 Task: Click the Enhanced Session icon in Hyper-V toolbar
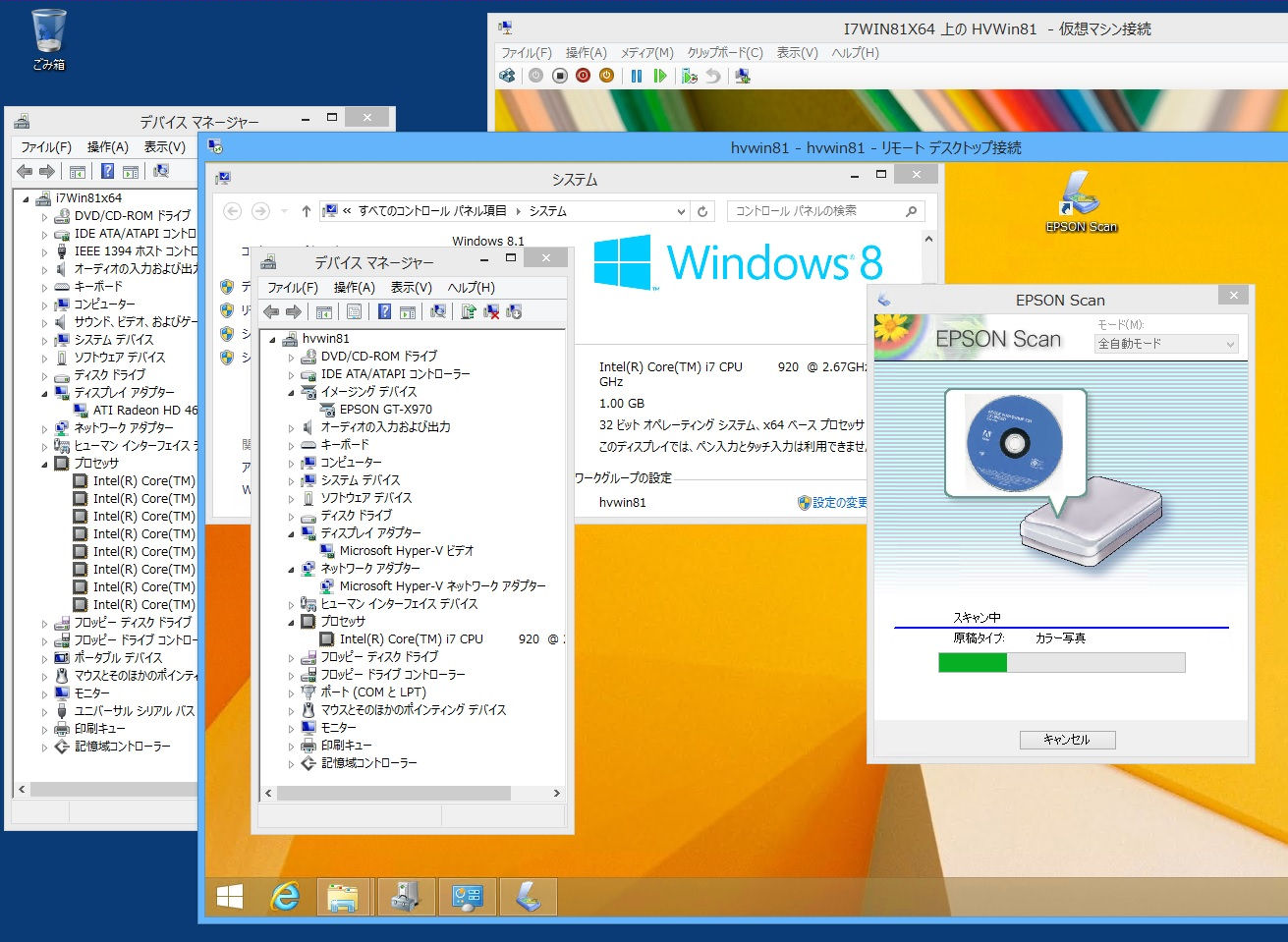tap(743, 76)
